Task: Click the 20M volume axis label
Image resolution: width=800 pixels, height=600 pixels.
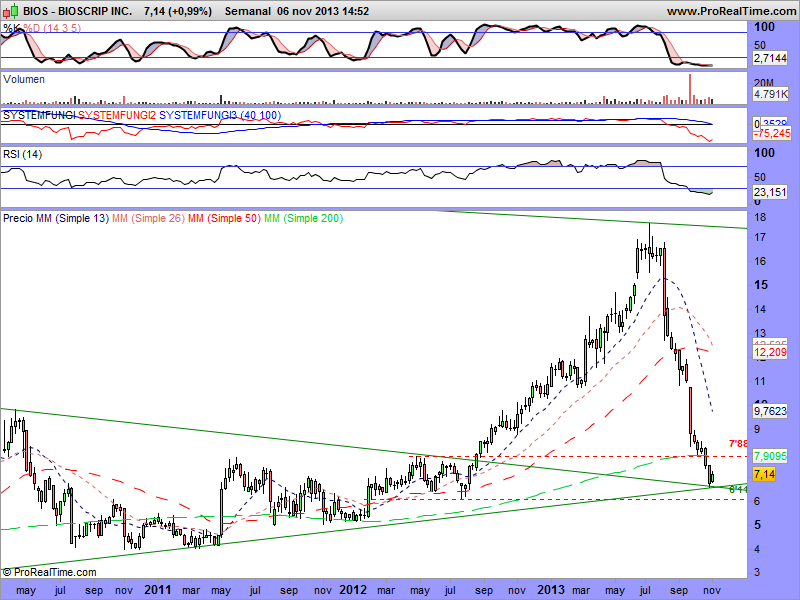Action: pos(764,83)
